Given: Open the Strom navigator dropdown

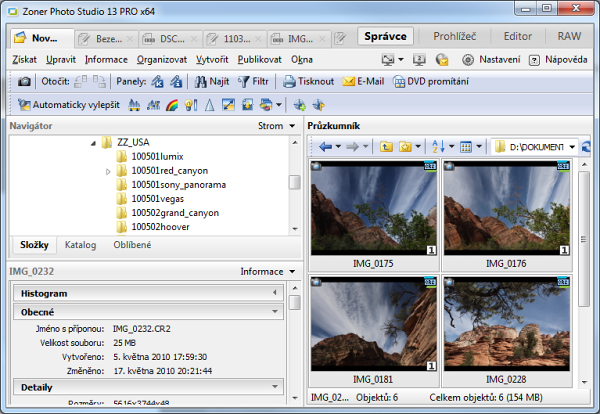Looking at the screenshot, I should [278, 126].
